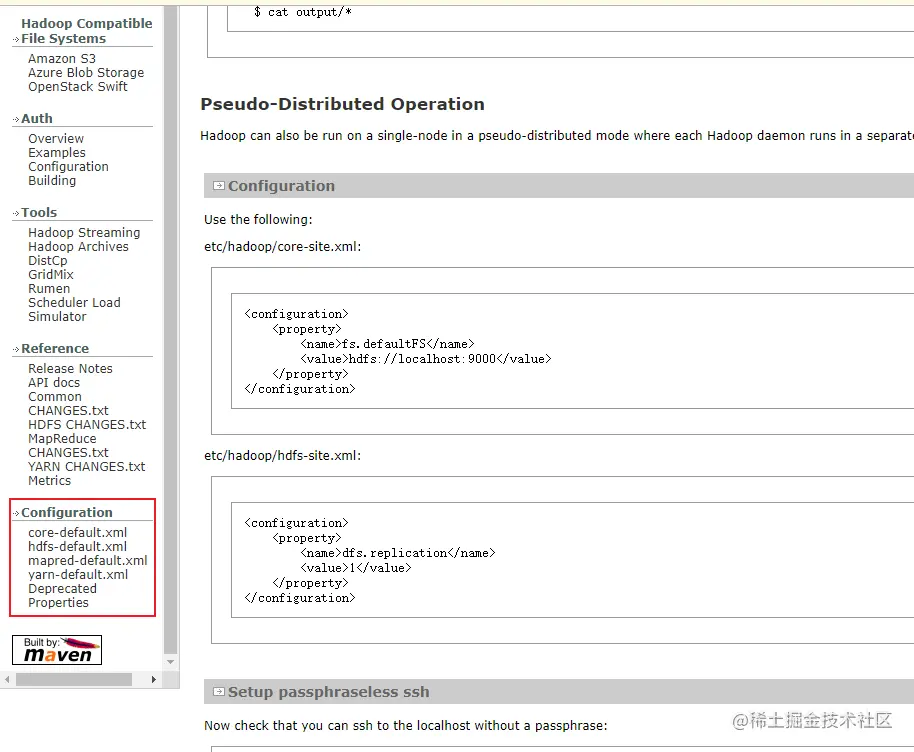Open the Auth Overview link

56,139
